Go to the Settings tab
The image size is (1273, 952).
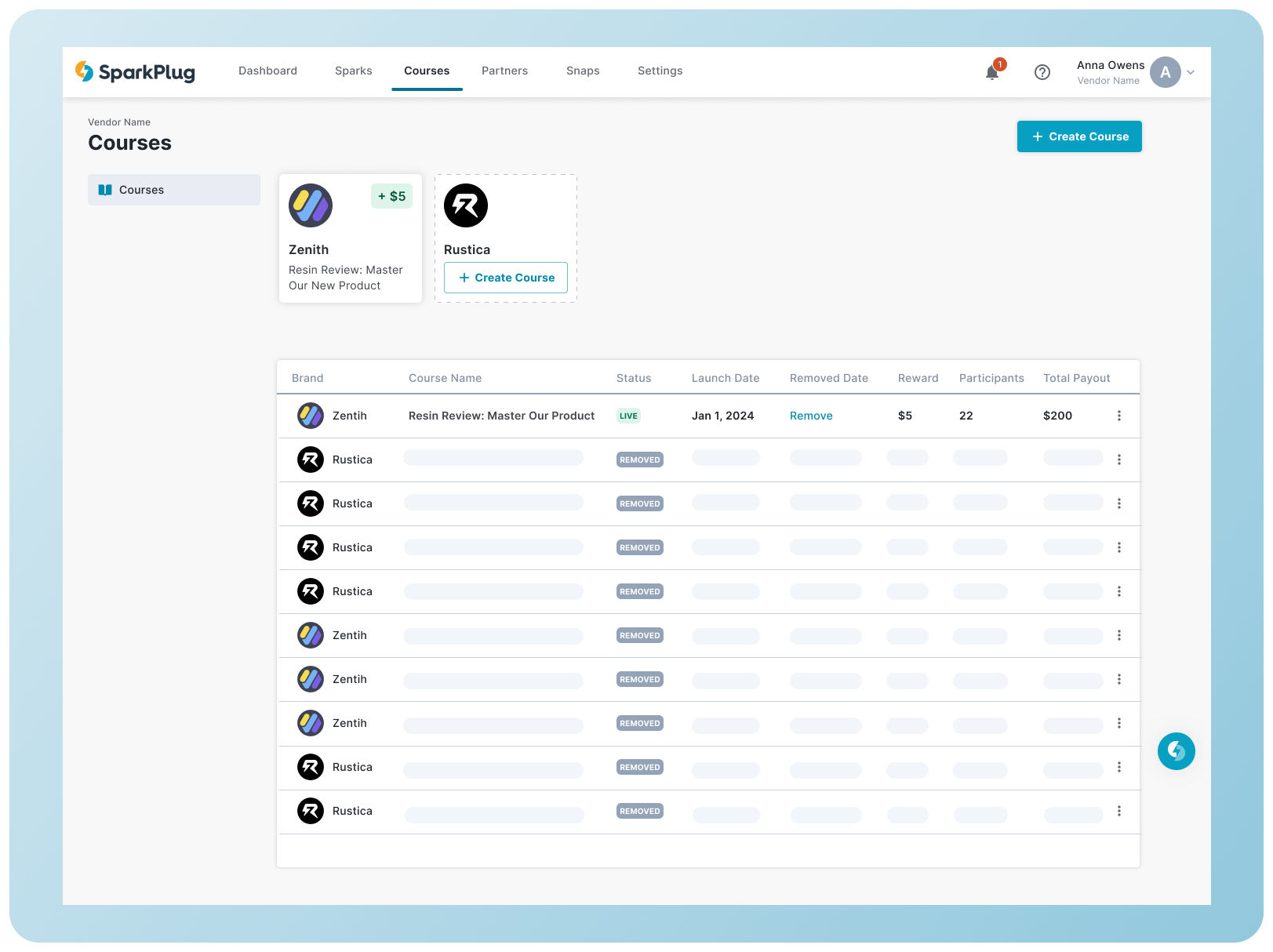click(x=660, y=71)
